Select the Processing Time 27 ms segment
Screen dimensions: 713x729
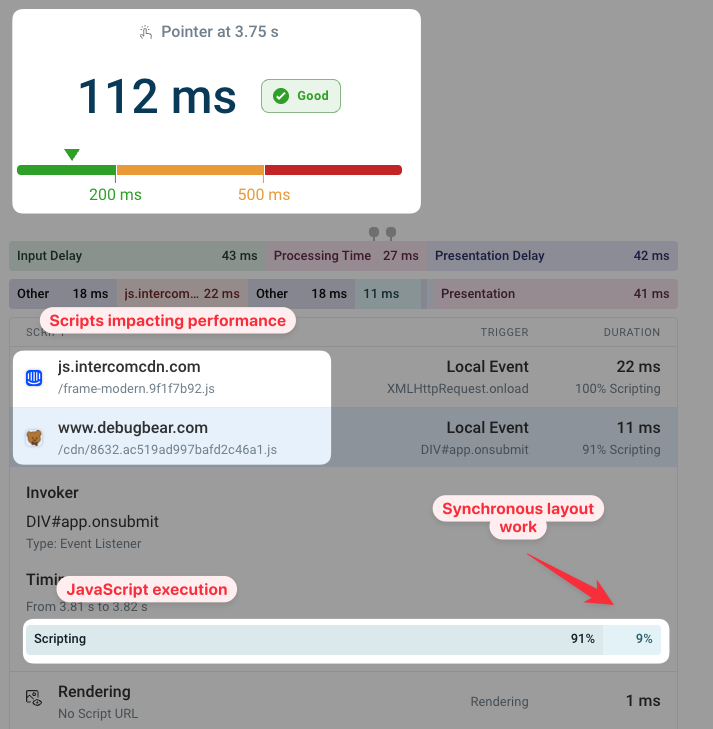tap(346, 256)
